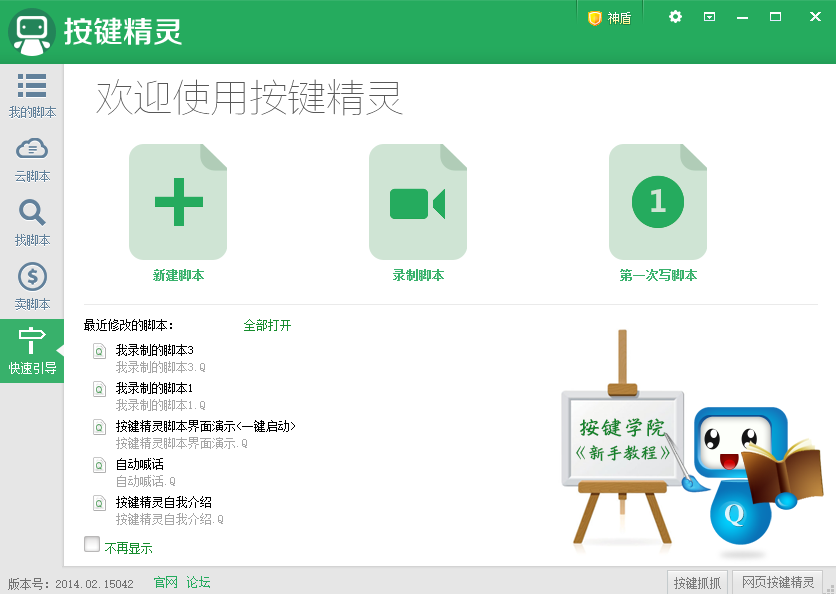The width and height of the screenshot is (836, 594).
Task: Click the 第一次写脚本 label
Action: 658,275
